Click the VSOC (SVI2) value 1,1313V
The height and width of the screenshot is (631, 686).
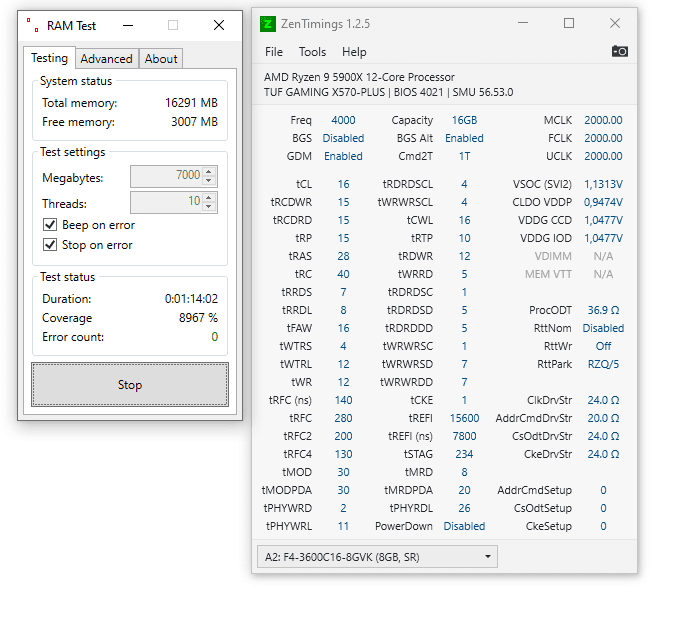point(603,184)
